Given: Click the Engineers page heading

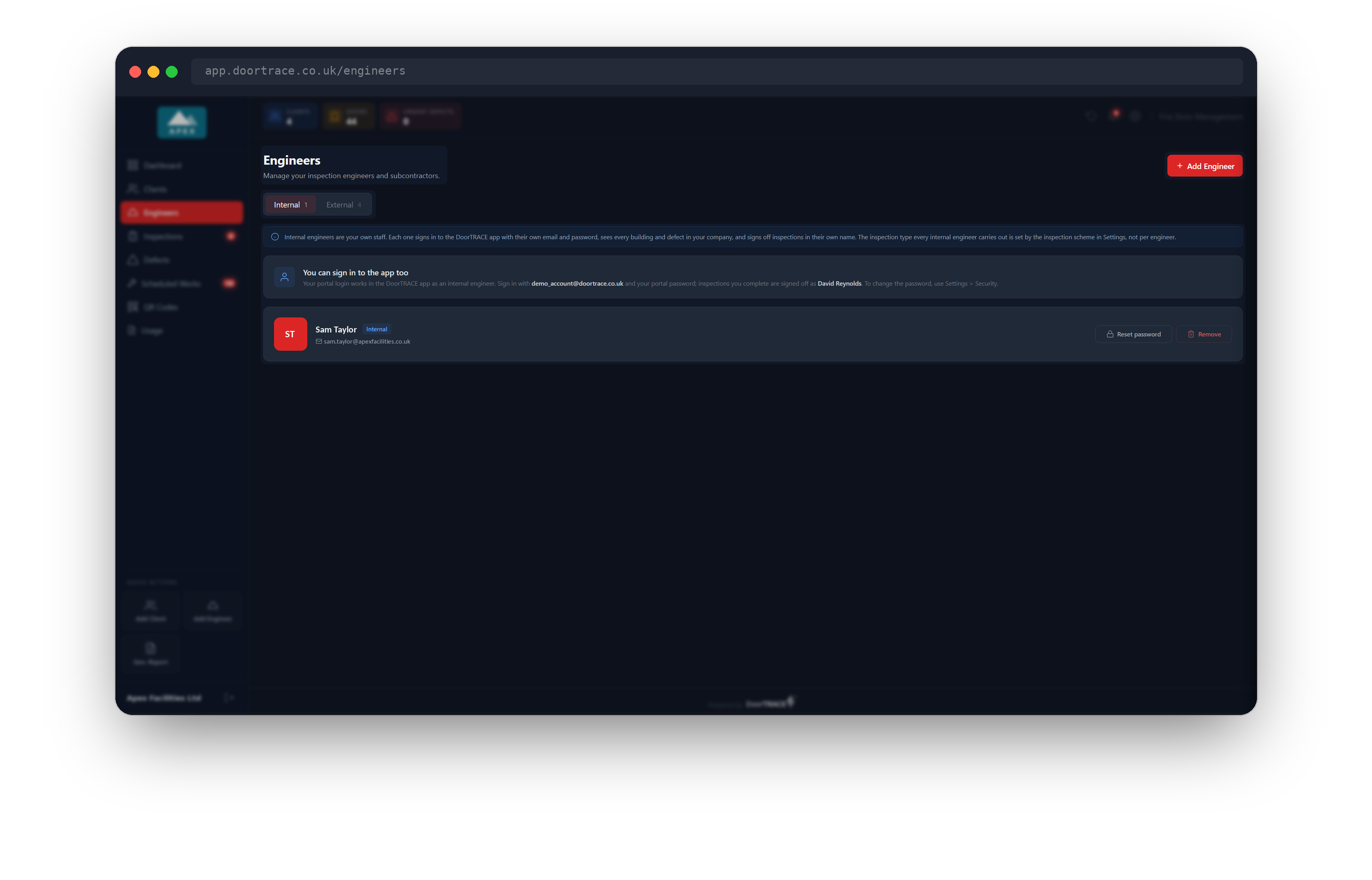Looking at the screenshot, I should point(291,160).
